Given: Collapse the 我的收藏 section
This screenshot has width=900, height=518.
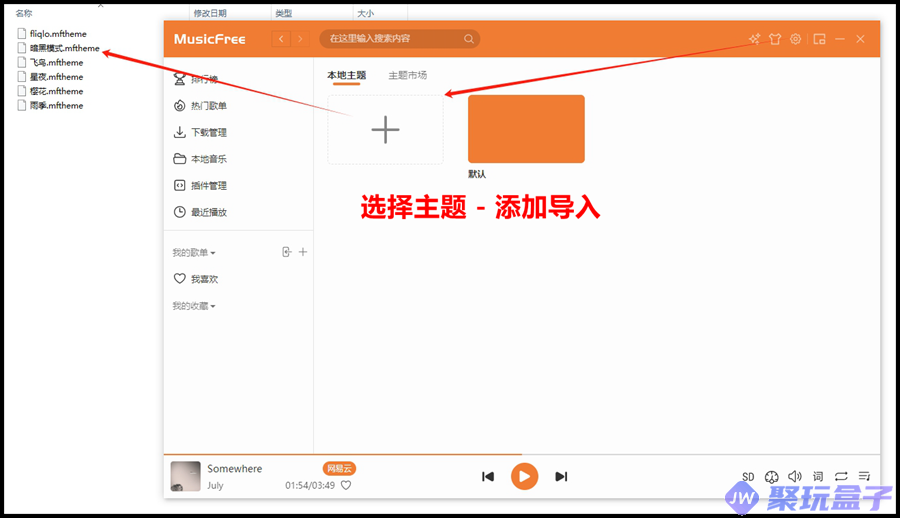Looking at the screenshot, I should (x=194, y=306).
